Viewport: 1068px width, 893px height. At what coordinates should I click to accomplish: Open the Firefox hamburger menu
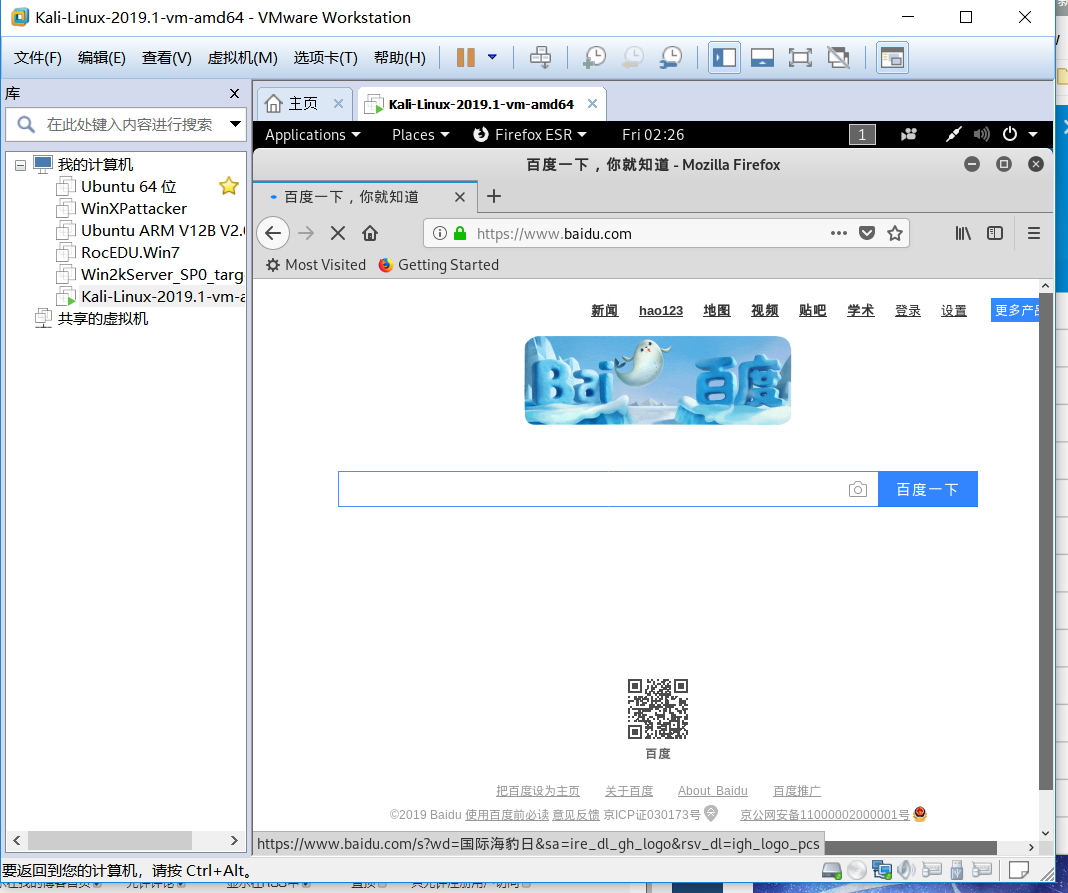pos(1033,234)
